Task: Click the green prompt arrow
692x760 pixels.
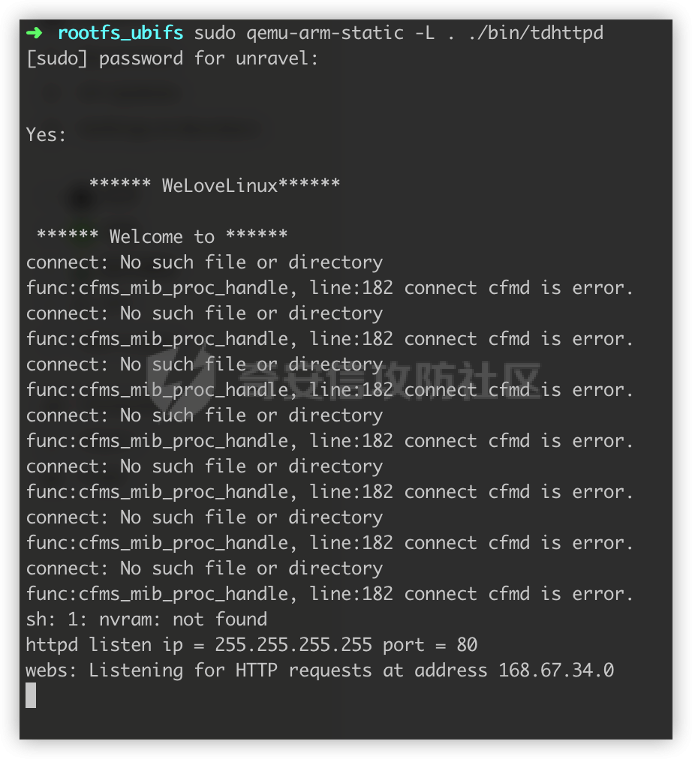Action: click(35, 33)
